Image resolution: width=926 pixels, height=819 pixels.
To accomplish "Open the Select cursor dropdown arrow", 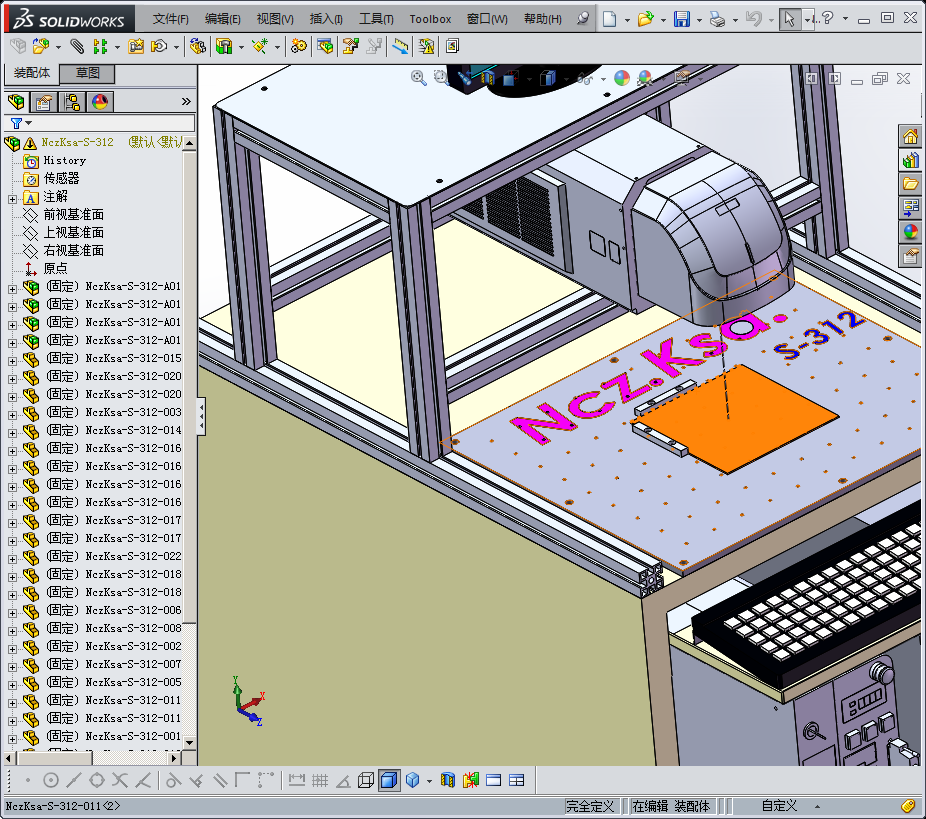I will [807, 19].
